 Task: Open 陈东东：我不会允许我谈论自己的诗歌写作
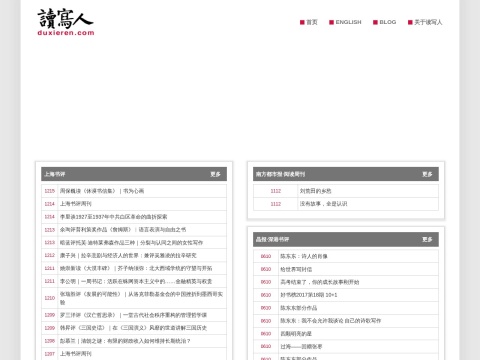pos(330,321)
